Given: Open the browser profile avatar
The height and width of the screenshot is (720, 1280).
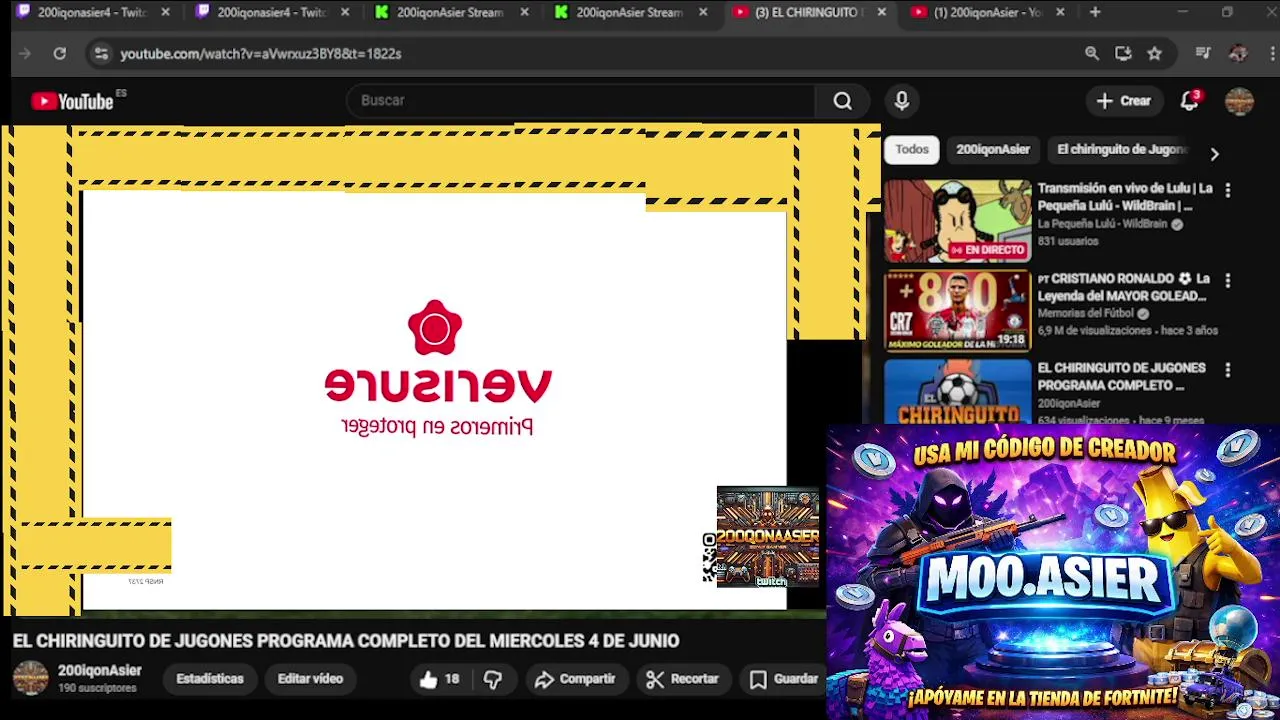Looking at the screenshot, I should tap(1238, 54).
